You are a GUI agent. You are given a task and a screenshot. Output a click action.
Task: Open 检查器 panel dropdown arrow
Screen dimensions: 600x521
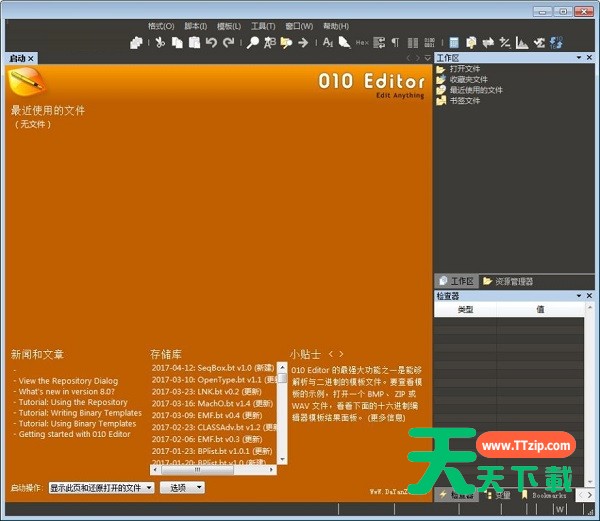click(x=579, y=296)
